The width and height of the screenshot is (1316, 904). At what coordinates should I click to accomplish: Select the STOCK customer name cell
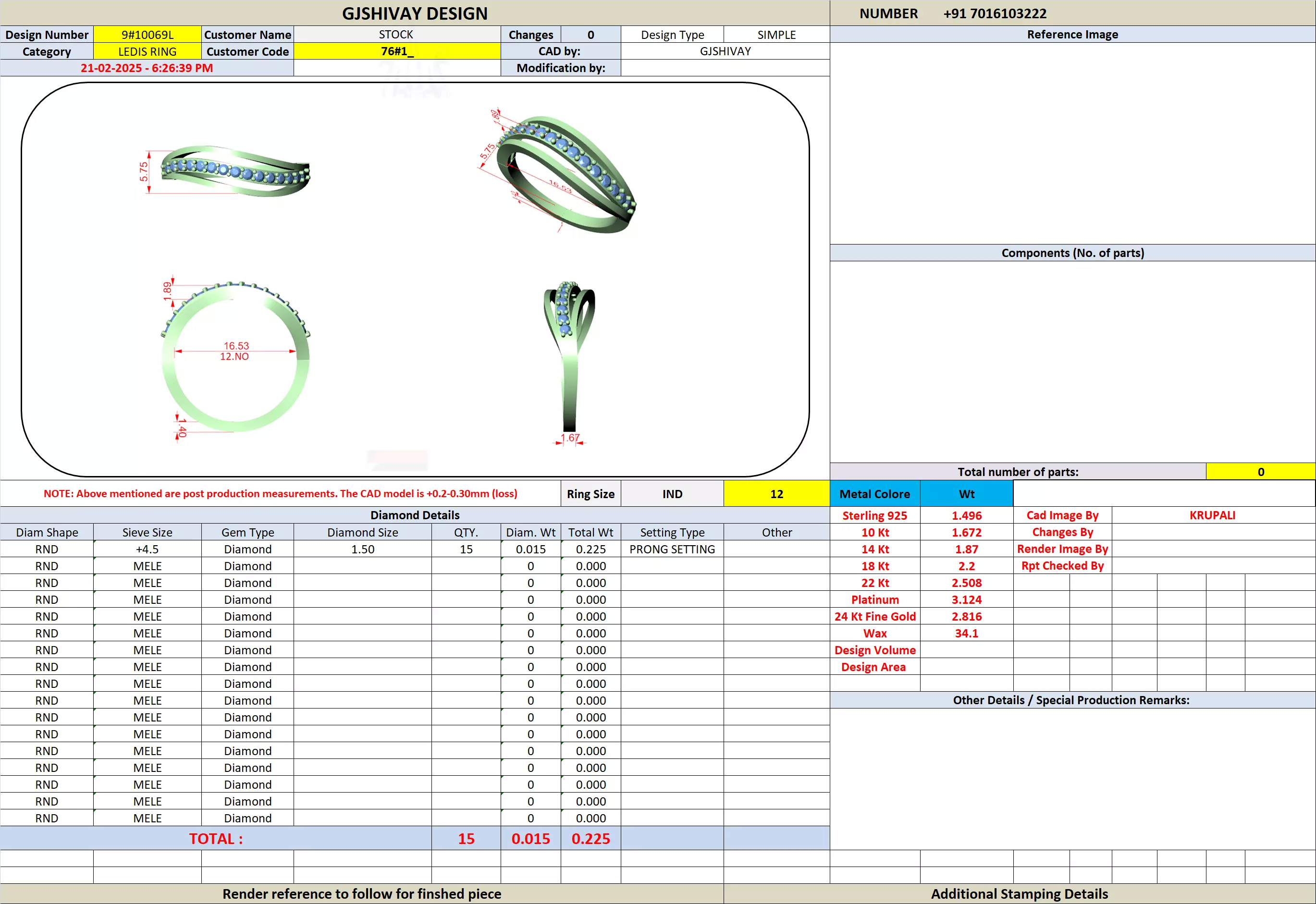pyautogui.click(x=396, y=35)
